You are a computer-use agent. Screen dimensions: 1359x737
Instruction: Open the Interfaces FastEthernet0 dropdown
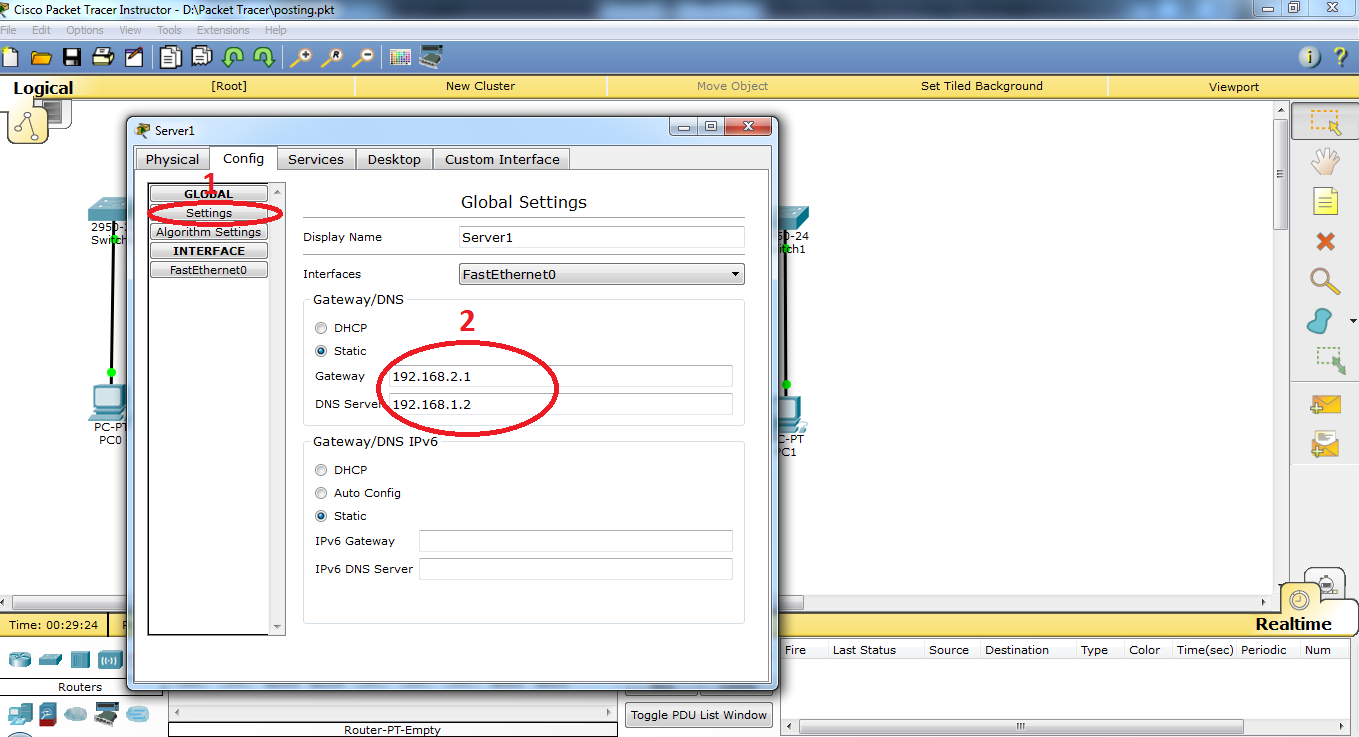point(601,274)
